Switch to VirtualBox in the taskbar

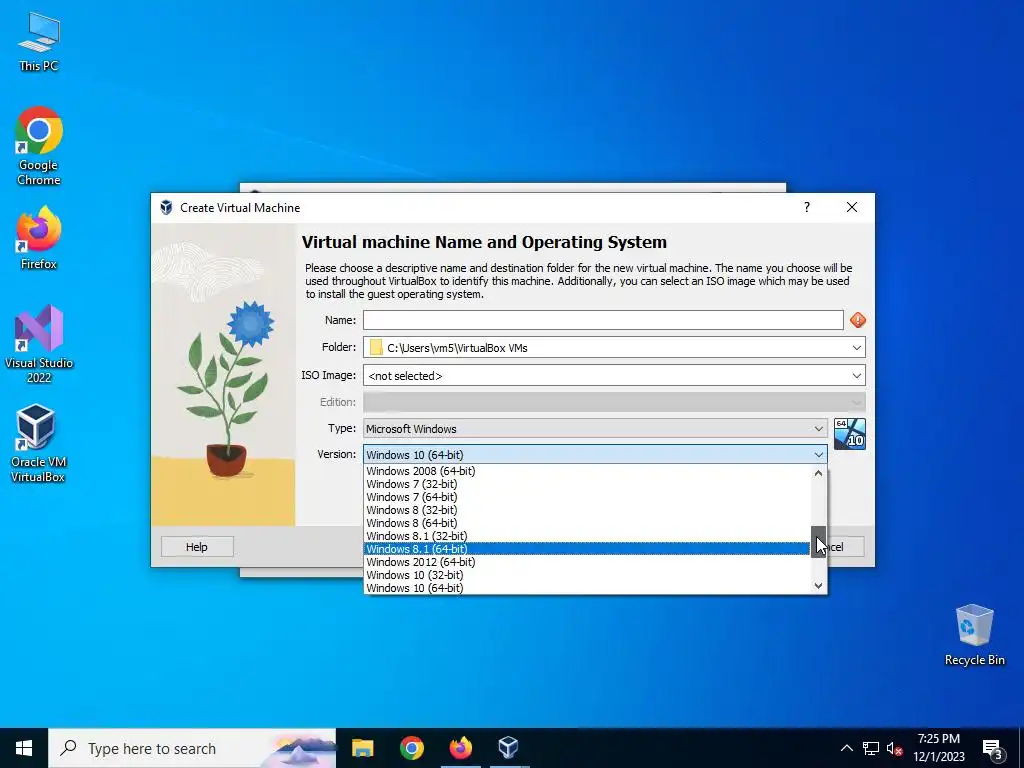pyautogui.click(x=508, y=748)
